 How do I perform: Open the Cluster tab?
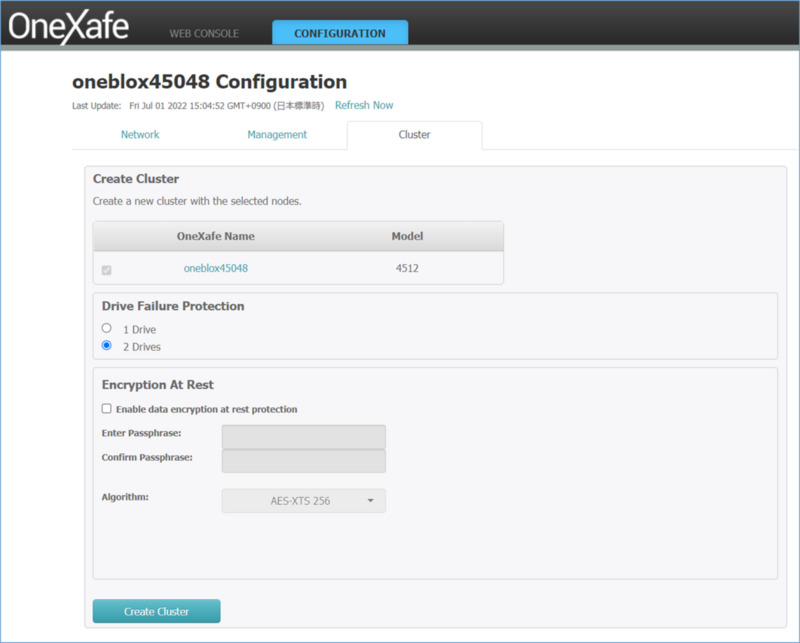coord(414,134)
